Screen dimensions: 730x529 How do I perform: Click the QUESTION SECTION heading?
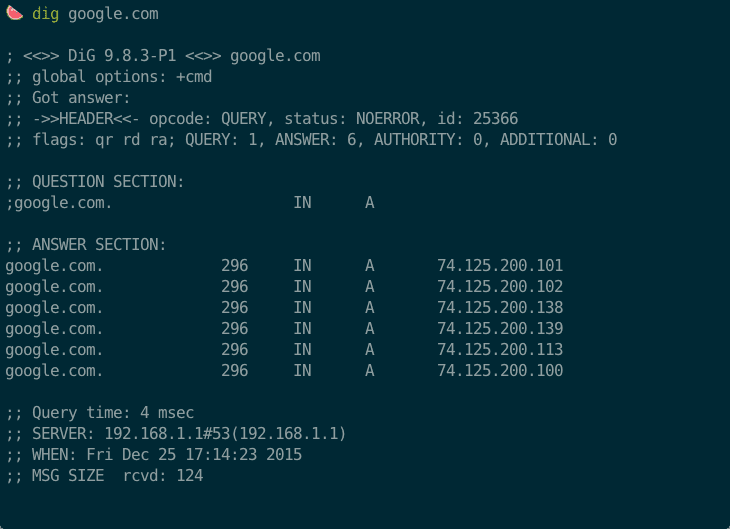108,182
